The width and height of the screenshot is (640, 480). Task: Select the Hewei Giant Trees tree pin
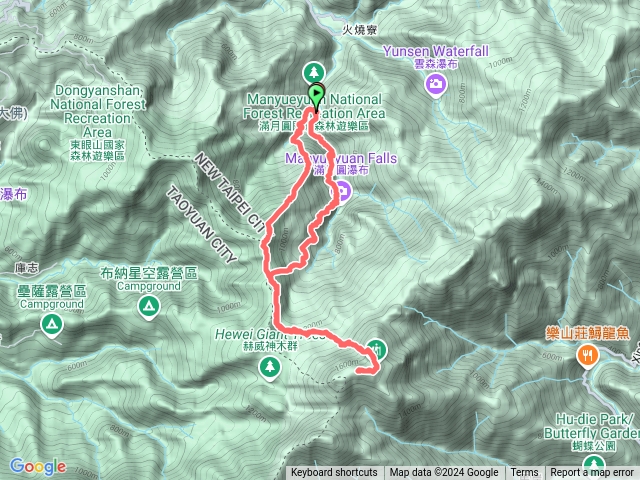pyautogui.click(x=270, y=367)
